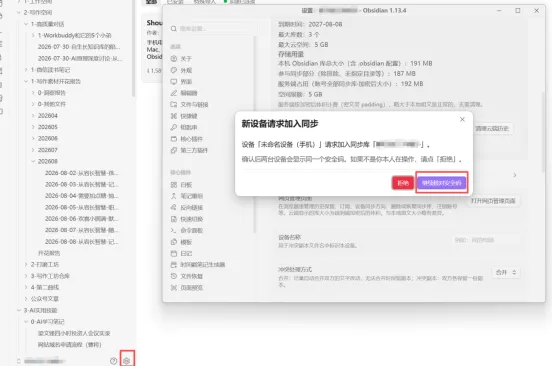The width and height of the screenshot is (553, 367).
Task: Click the 191 MB vault size value
Action: [x=421, y=63]
